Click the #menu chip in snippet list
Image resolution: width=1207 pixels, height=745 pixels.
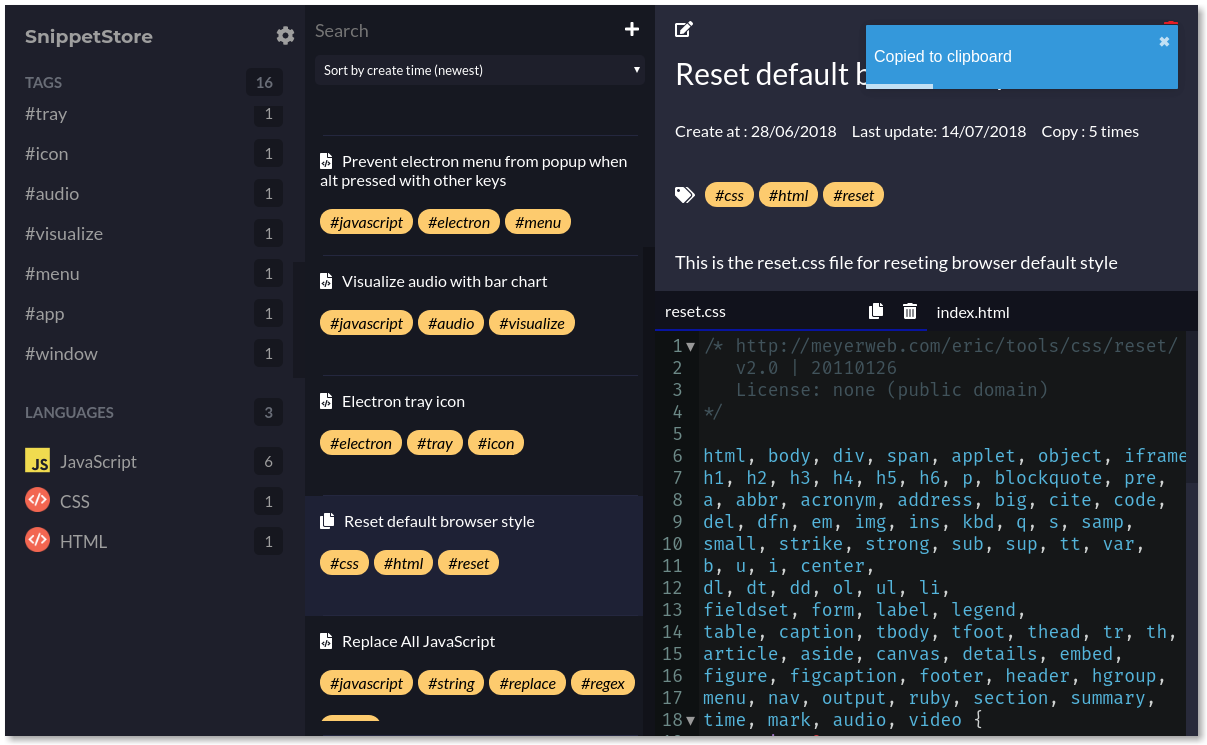[538, 222]
